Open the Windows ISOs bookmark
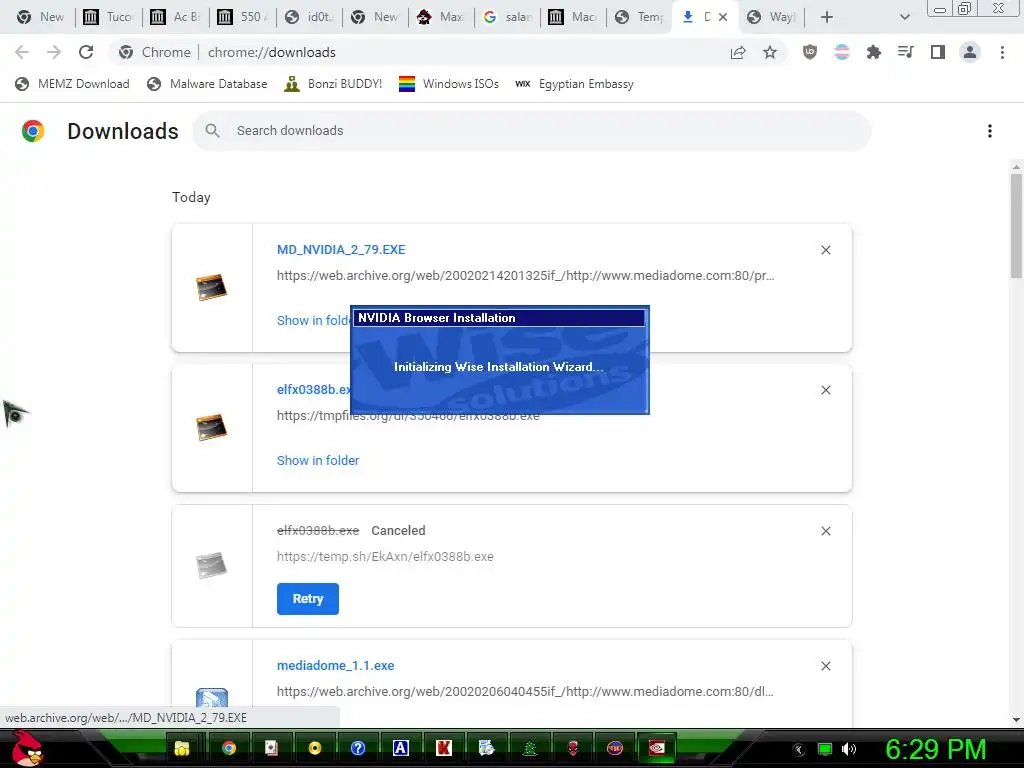This screenshot has width=1024, height=768. pos(449,84)
